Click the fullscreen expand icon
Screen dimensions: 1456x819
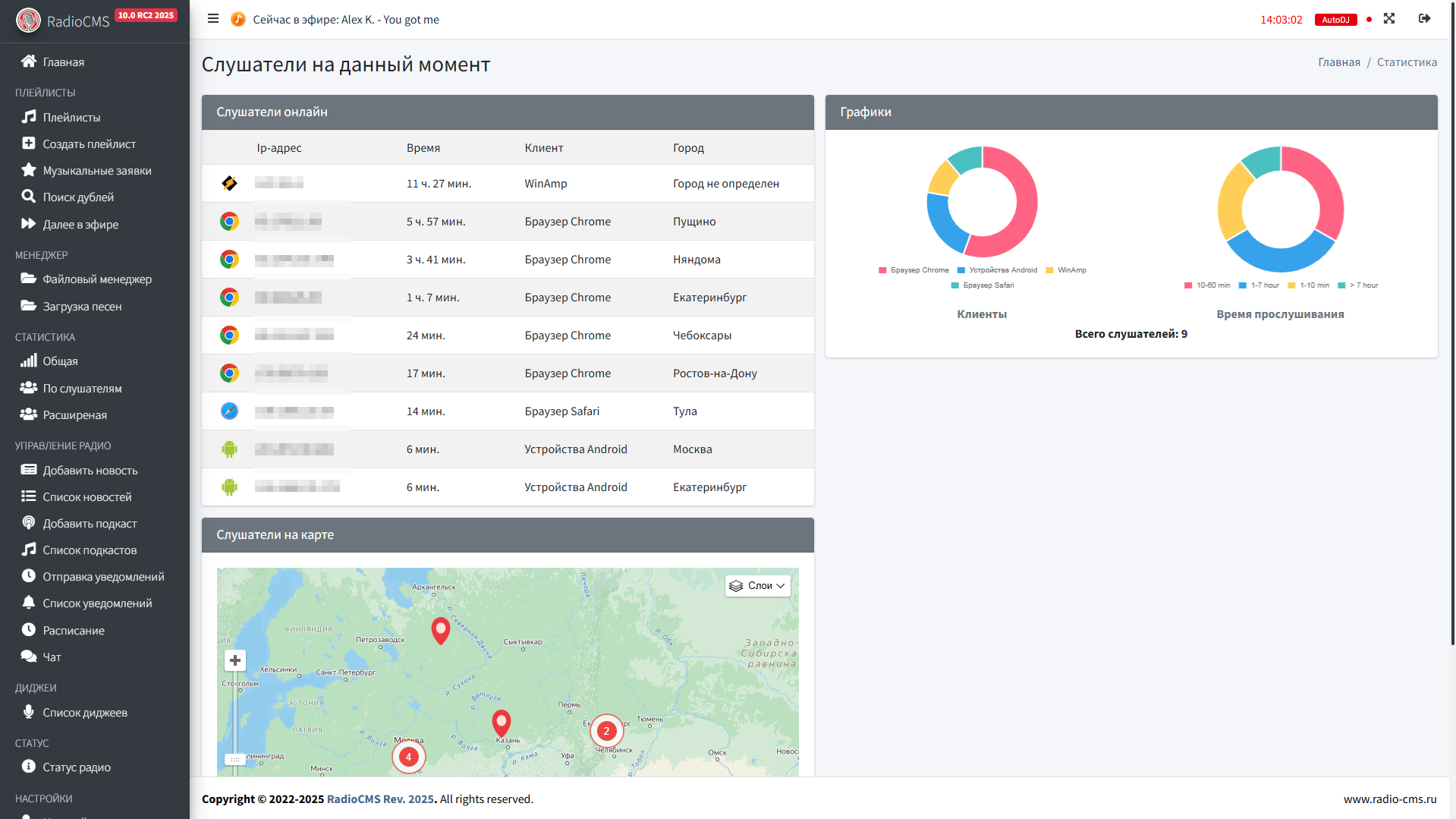(x=1388, y=19)
